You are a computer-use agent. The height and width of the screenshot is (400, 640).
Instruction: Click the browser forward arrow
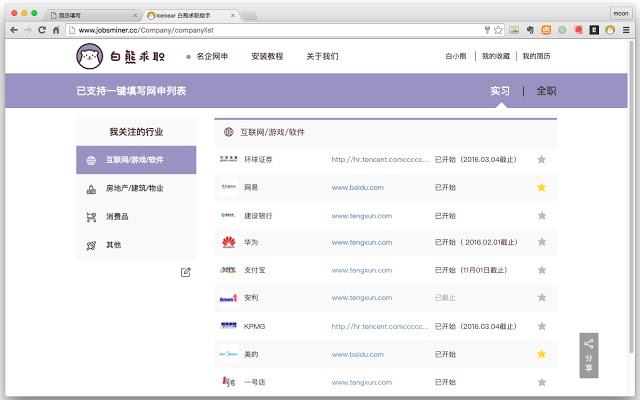click(x=28, y=30)
